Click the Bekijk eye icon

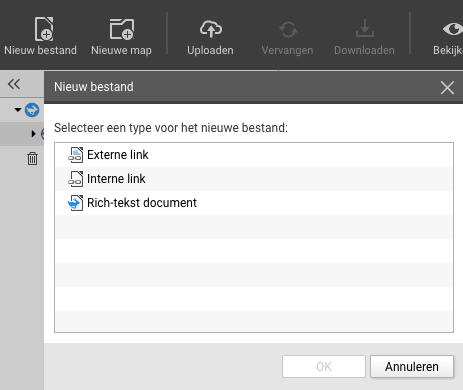453,29
